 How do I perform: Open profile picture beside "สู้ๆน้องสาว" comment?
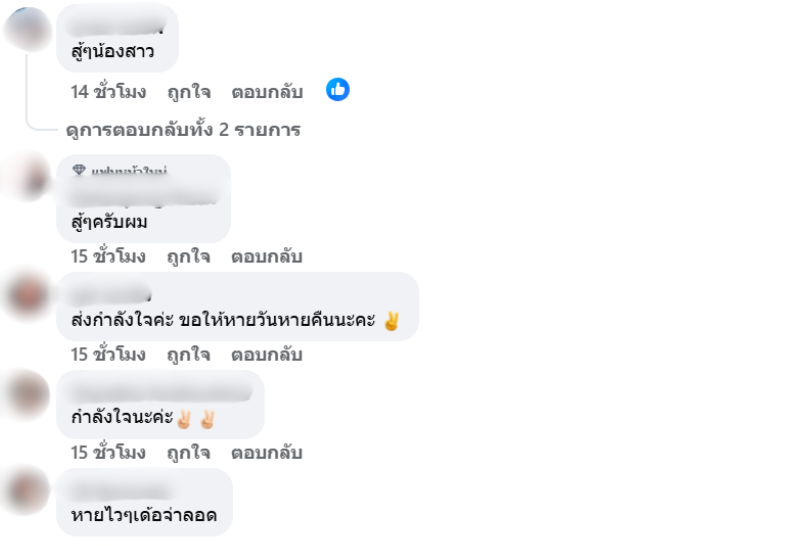pyautogui.click(x=26, y=29)
